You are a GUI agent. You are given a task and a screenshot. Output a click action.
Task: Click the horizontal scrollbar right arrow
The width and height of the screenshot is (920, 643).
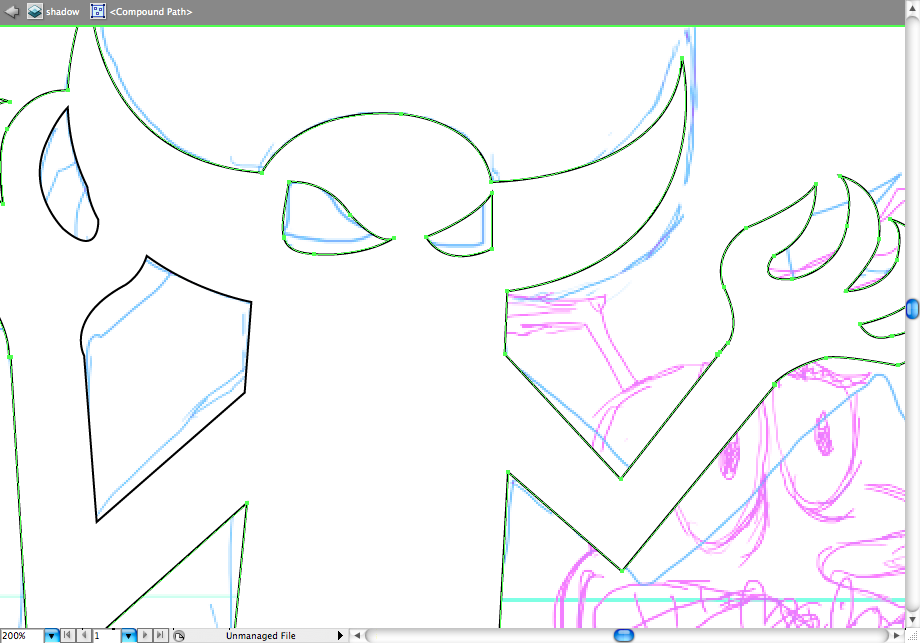tap(897, 635)
